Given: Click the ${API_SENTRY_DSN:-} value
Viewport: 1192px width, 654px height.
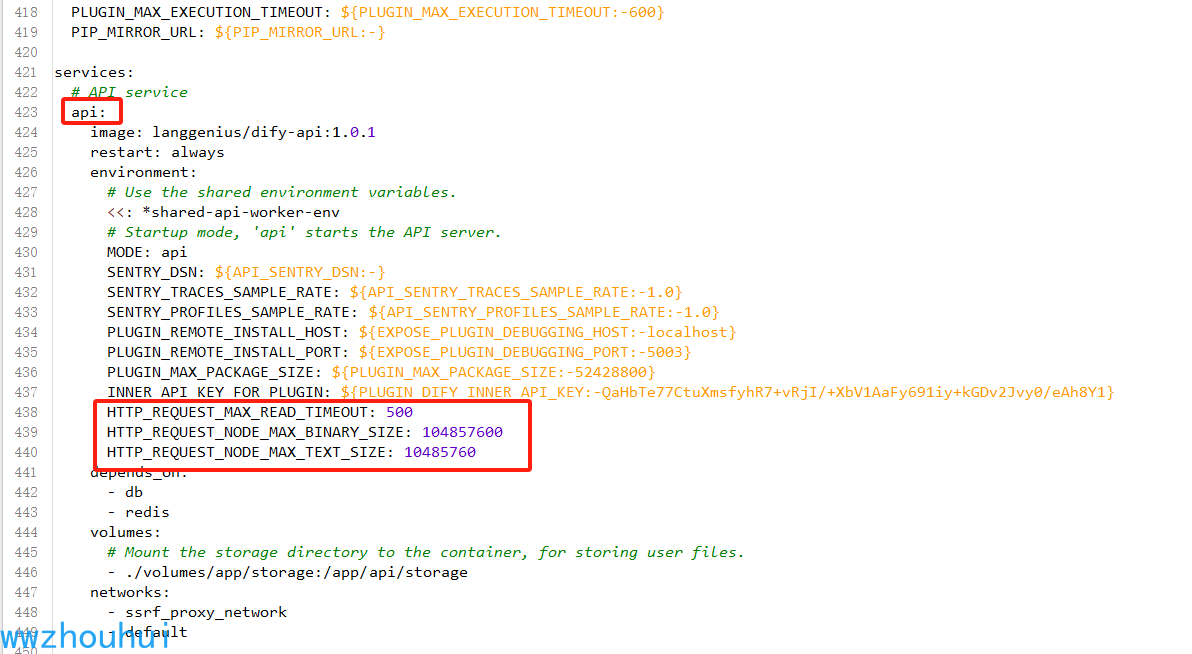Looking at the screenshot, I should point(300,272).
